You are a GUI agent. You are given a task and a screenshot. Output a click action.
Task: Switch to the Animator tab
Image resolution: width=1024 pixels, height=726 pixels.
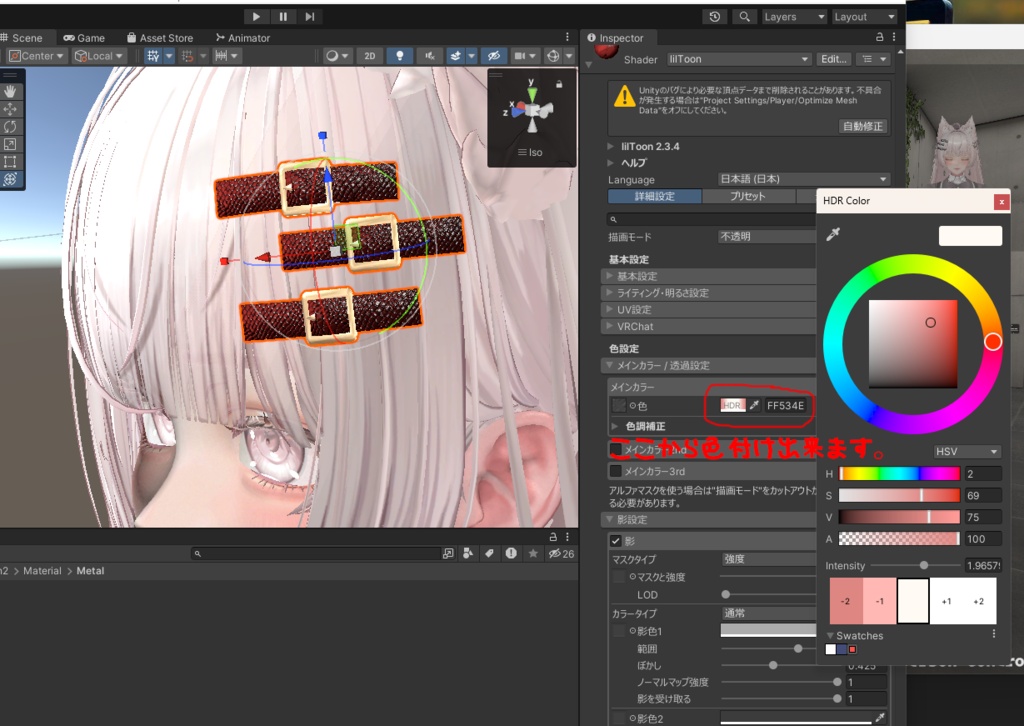click(243, 38)
